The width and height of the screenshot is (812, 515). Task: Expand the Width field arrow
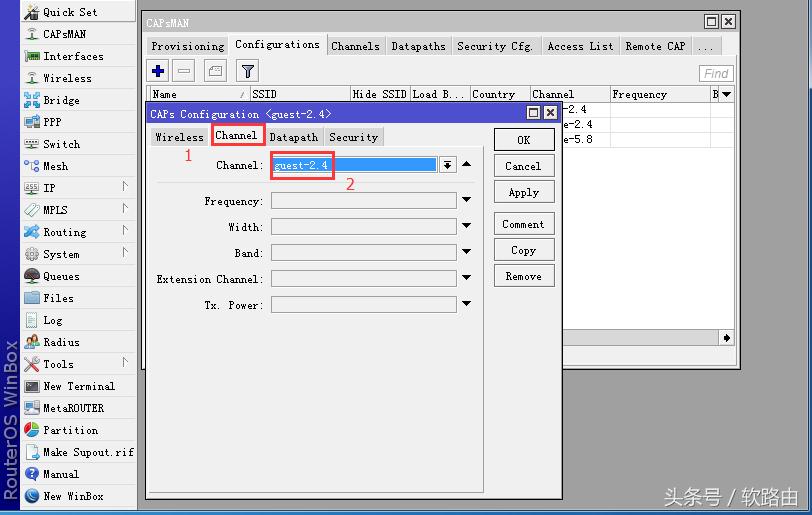[x=467, y=226]
